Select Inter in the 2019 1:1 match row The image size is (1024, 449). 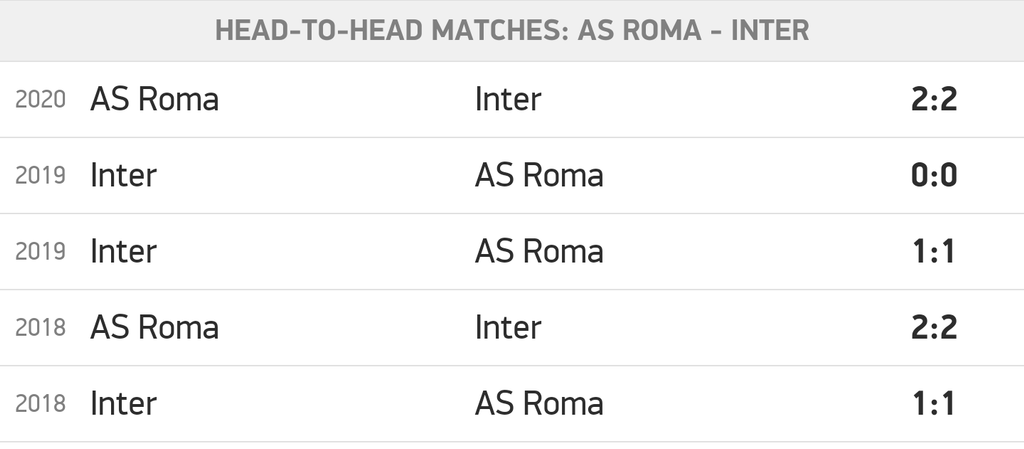(x=123, y=251)
